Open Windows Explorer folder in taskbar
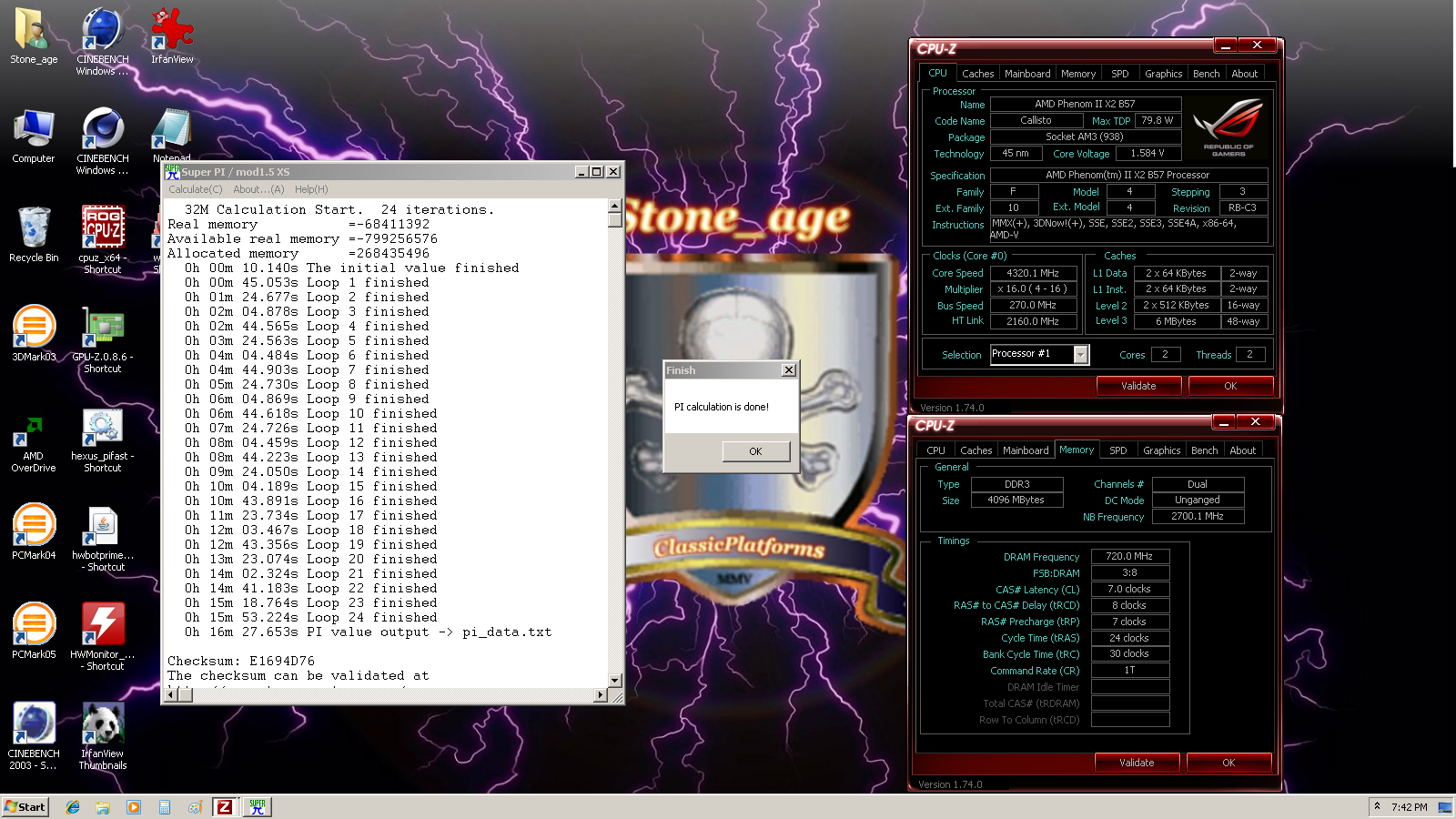Image resolution: width=1456 pixels, height=819 pixels. [x=103, y=807]
